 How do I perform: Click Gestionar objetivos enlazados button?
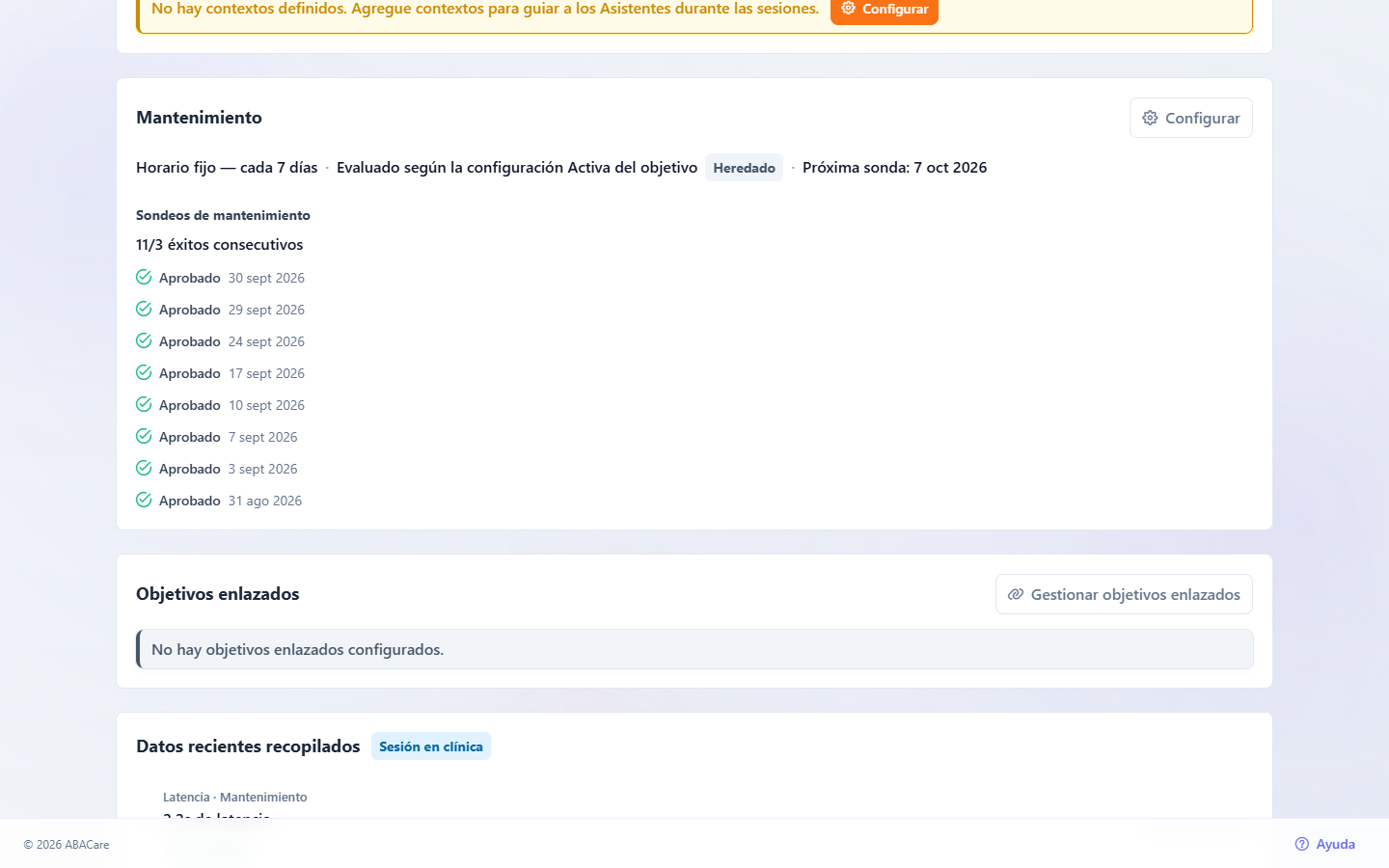1124,594
